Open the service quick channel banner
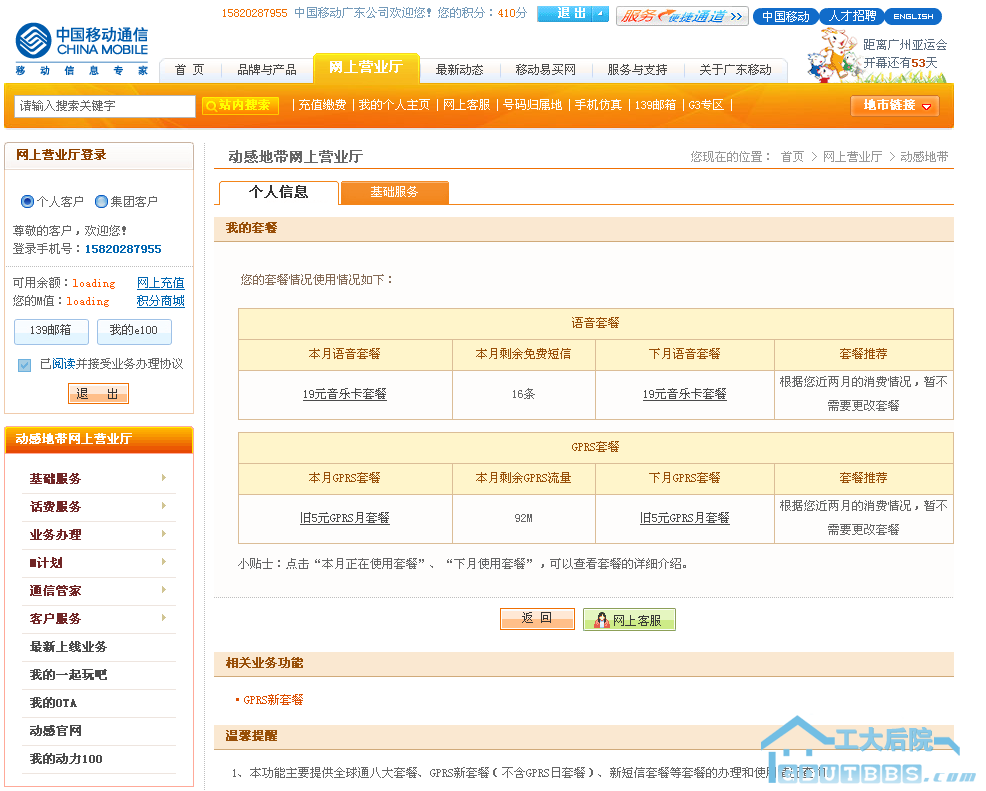 tap(682, 16)
